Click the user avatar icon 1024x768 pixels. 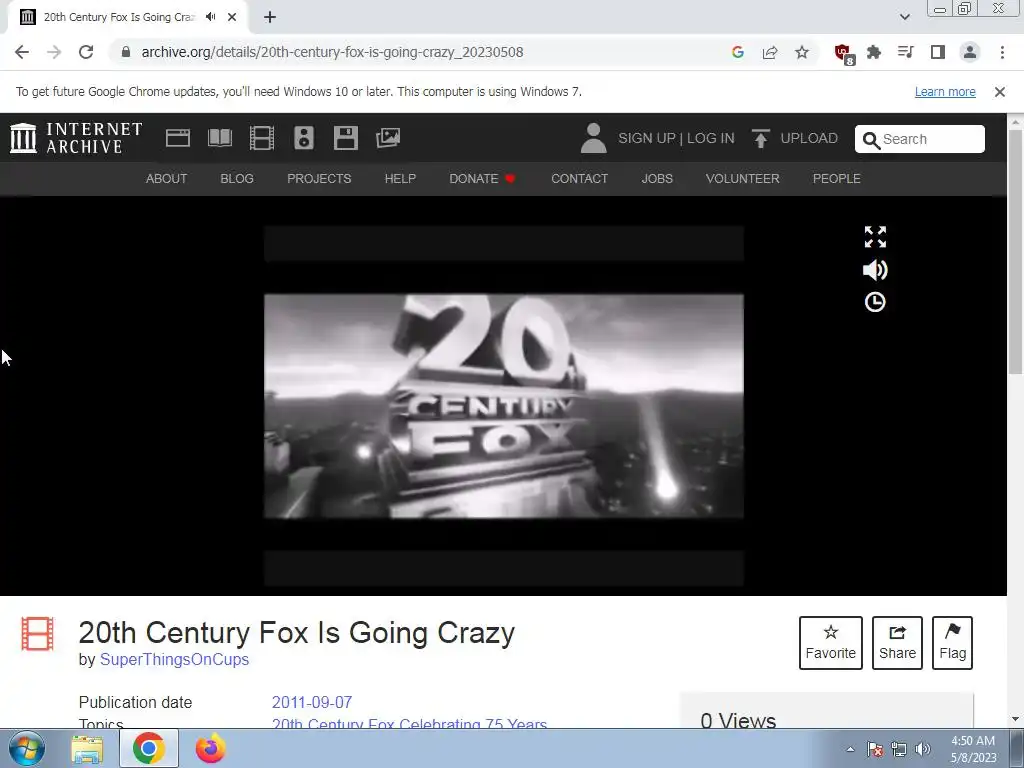point(594,138)
